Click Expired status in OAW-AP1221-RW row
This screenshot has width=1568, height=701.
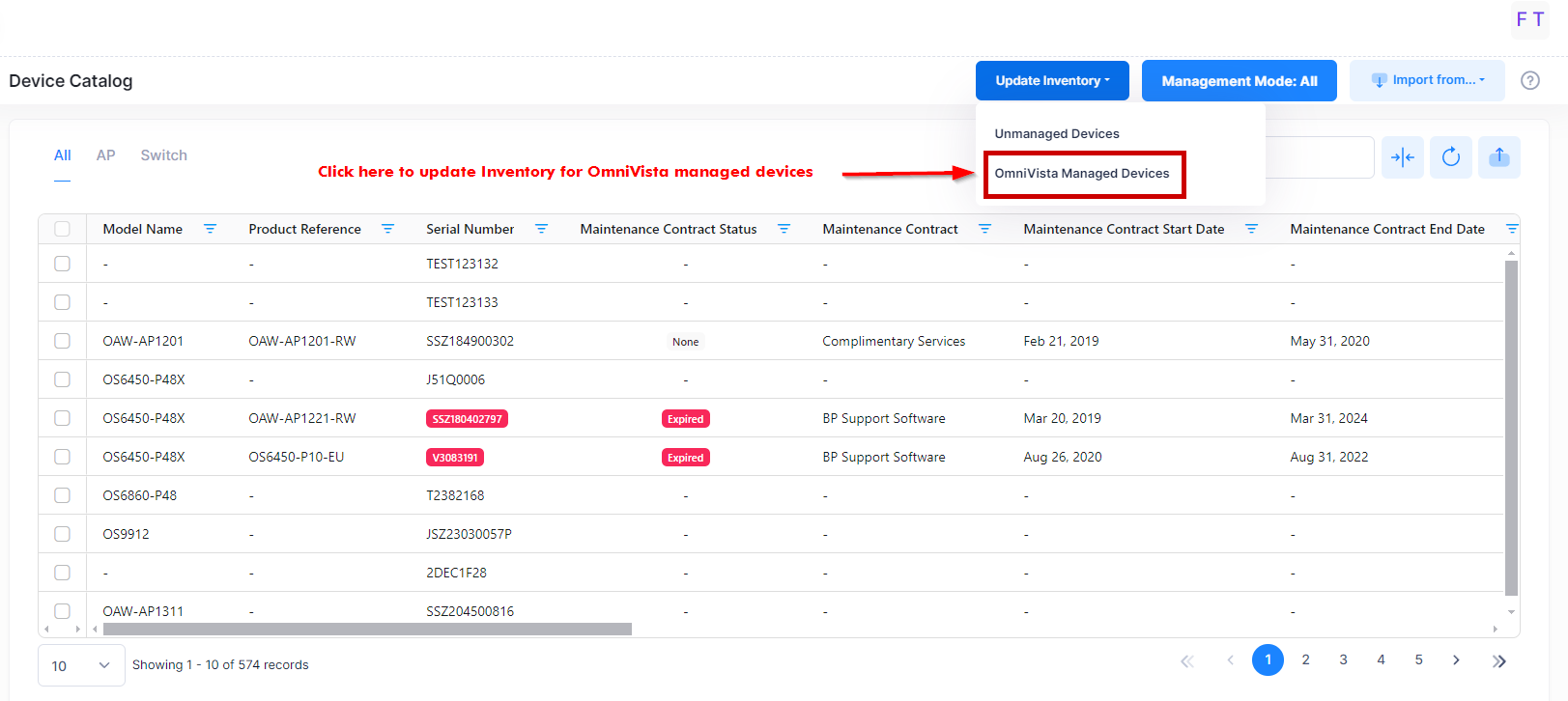pos(686,419)
